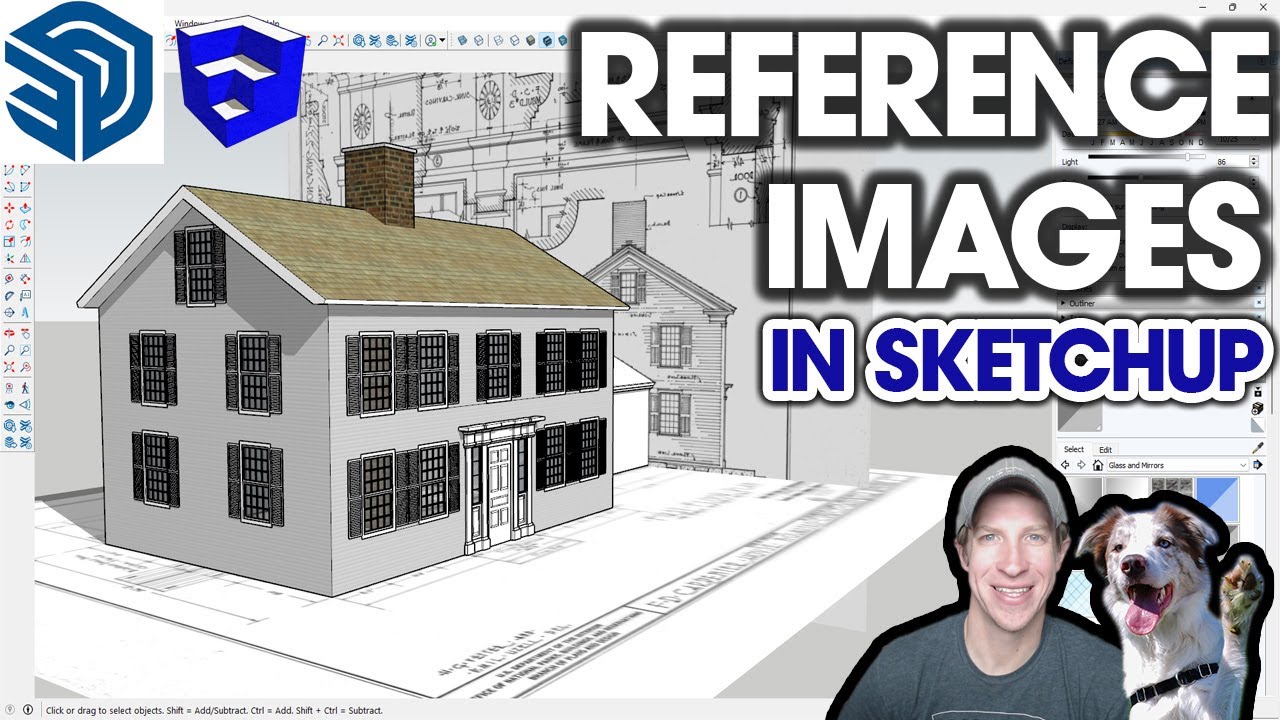The image size is (1280, 720).
Task: Select the Push/Pull tool
Action: [25, 208]
